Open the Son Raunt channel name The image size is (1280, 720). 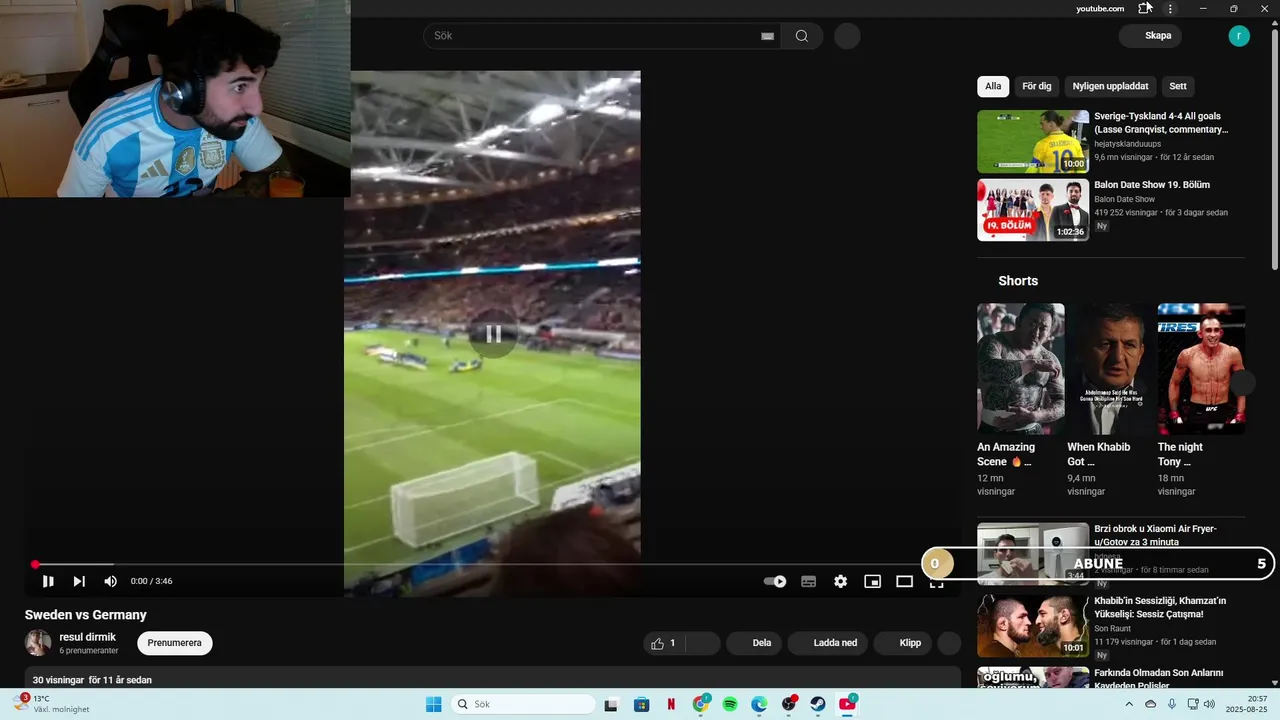pyautogui.click(x=1113, y=628)
